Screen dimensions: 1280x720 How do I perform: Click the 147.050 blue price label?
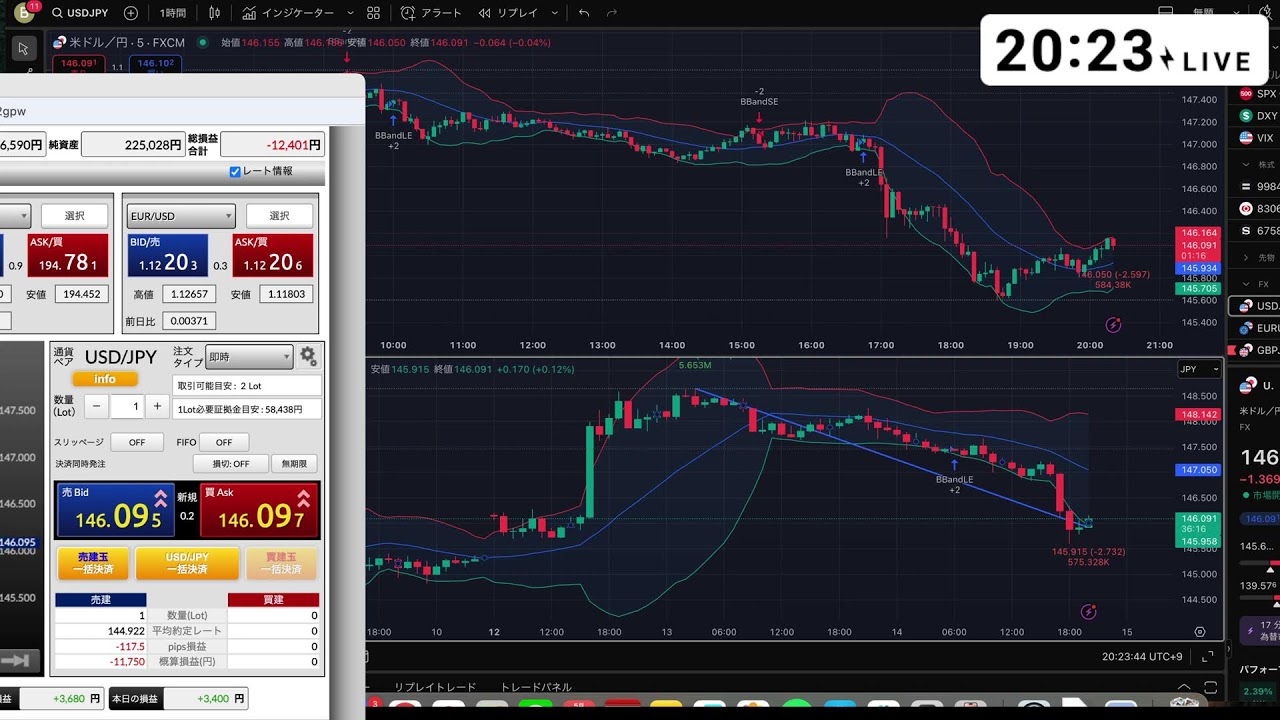click(x=1200, y=470)
